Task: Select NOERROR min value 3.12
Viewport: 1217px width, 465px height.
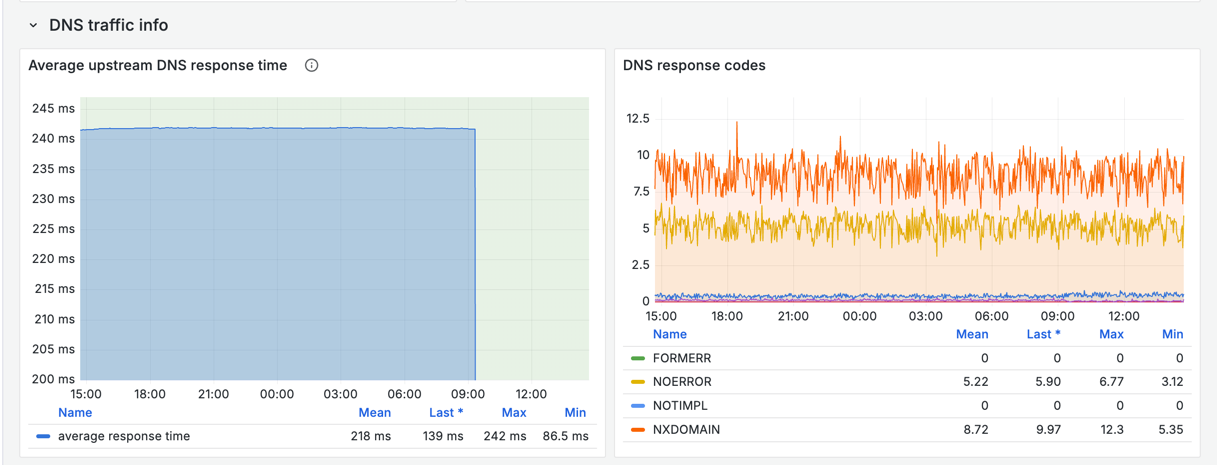Action: pyautogui.click(x=1170, y=382)
